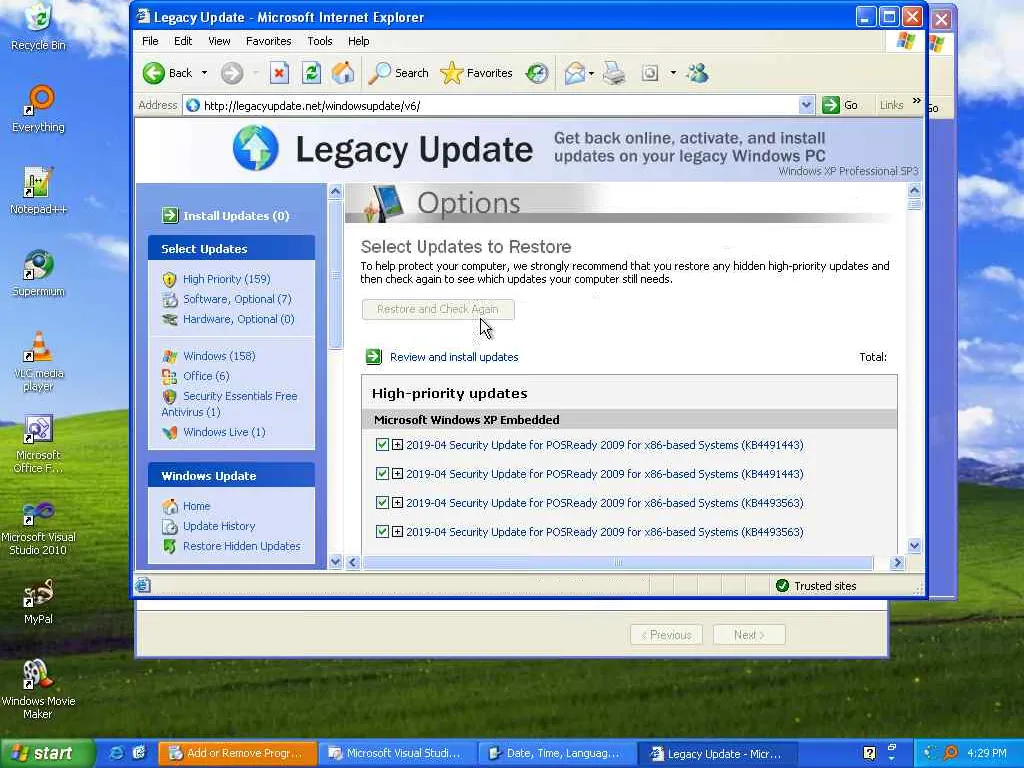Print the page with printer icon

pos(614,73)
